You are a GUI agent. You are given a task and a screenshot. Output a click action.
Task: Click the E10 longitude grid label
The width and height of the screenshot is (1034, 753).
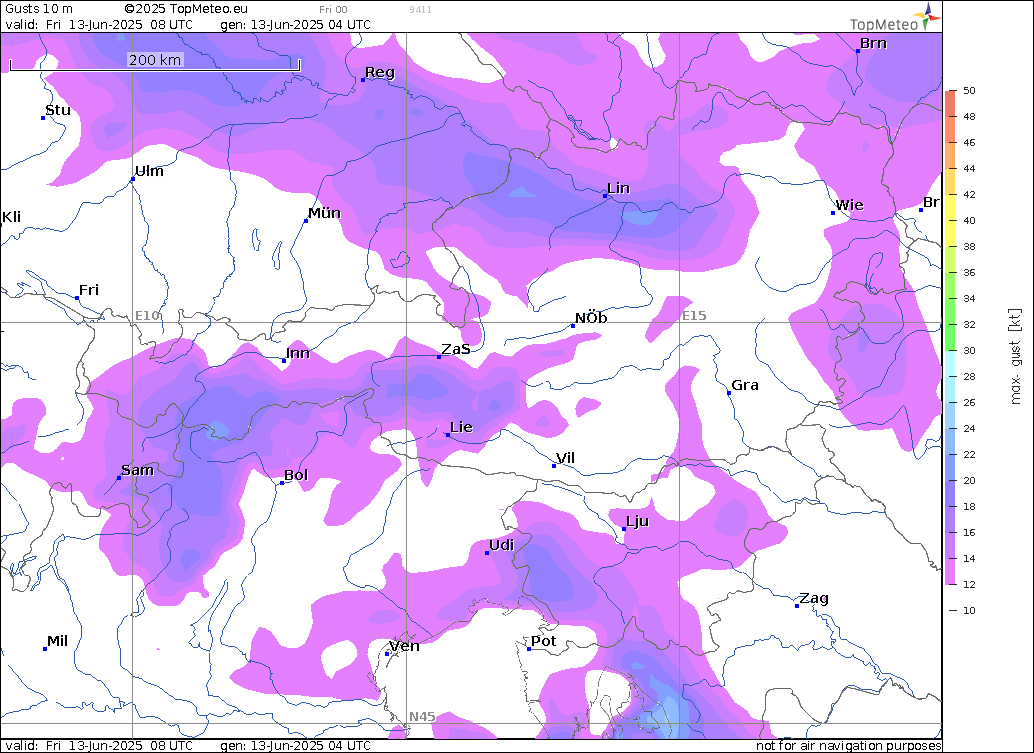point(148,315)
